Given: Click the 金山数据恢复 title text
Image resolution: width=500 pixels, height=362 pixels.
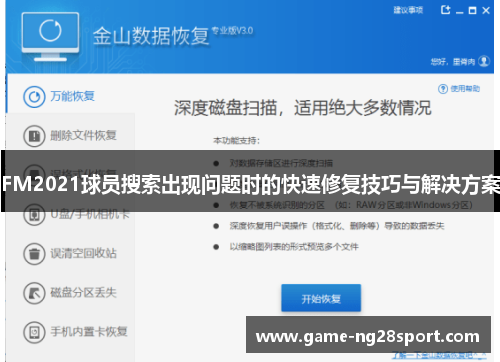Looking at the screenshot, I should coord(151,36).
